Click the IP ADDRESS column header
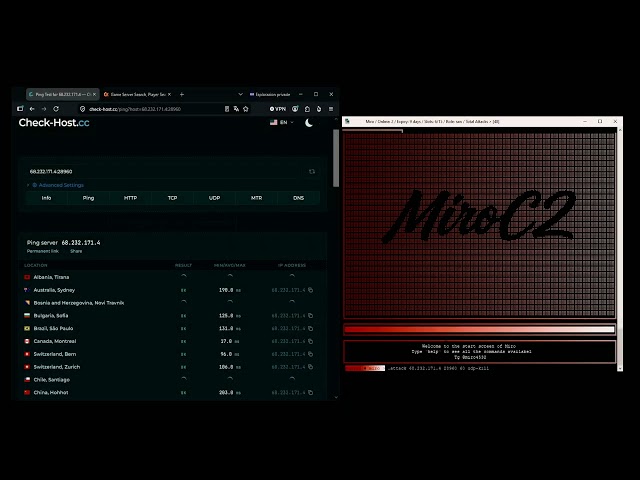The width and height of the screenshot is (640, 480). coord(292,265)
